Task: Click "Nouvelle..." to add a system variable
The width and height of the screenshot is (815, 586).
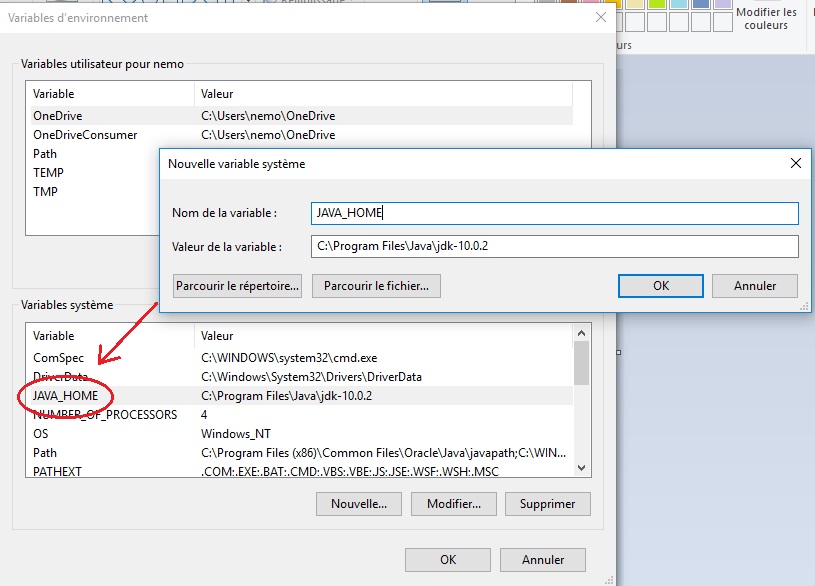Action: coord(358,504)
